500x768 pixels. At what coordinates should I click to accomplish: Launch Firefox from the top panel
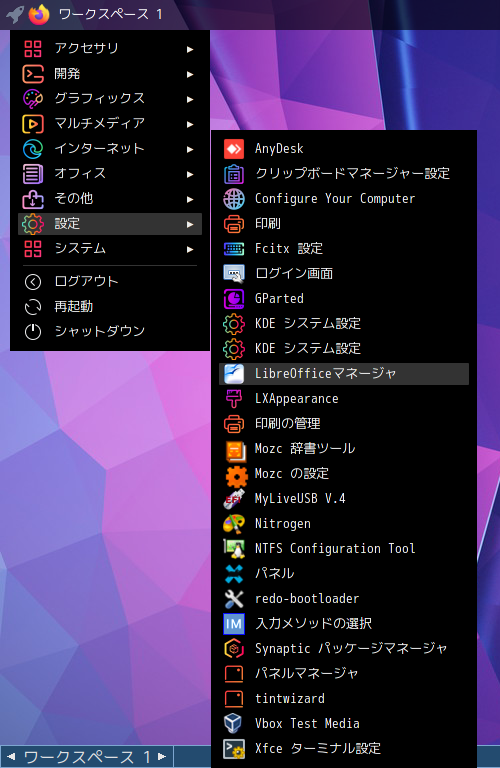coord(39,14)
